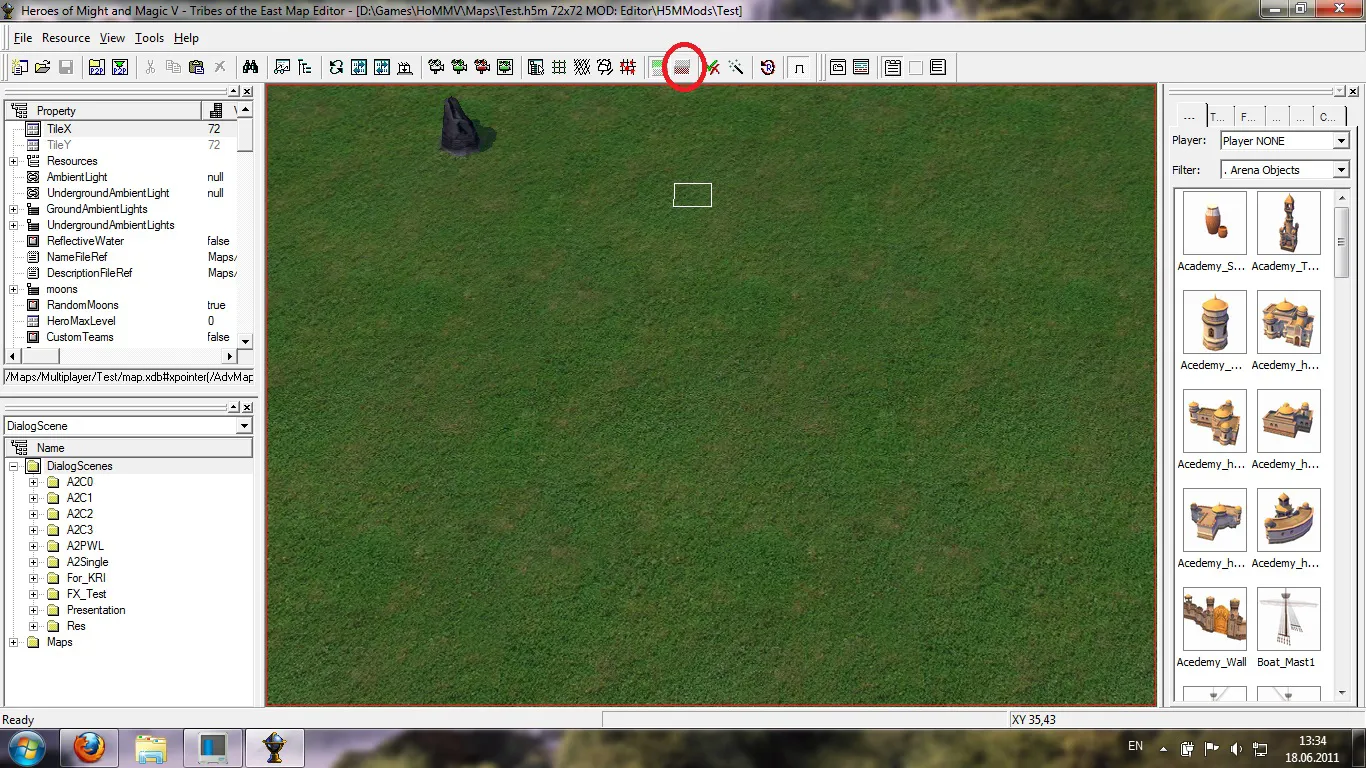
Task: Open the Arena Objects filter dropdown
Action: [1285, 170]
